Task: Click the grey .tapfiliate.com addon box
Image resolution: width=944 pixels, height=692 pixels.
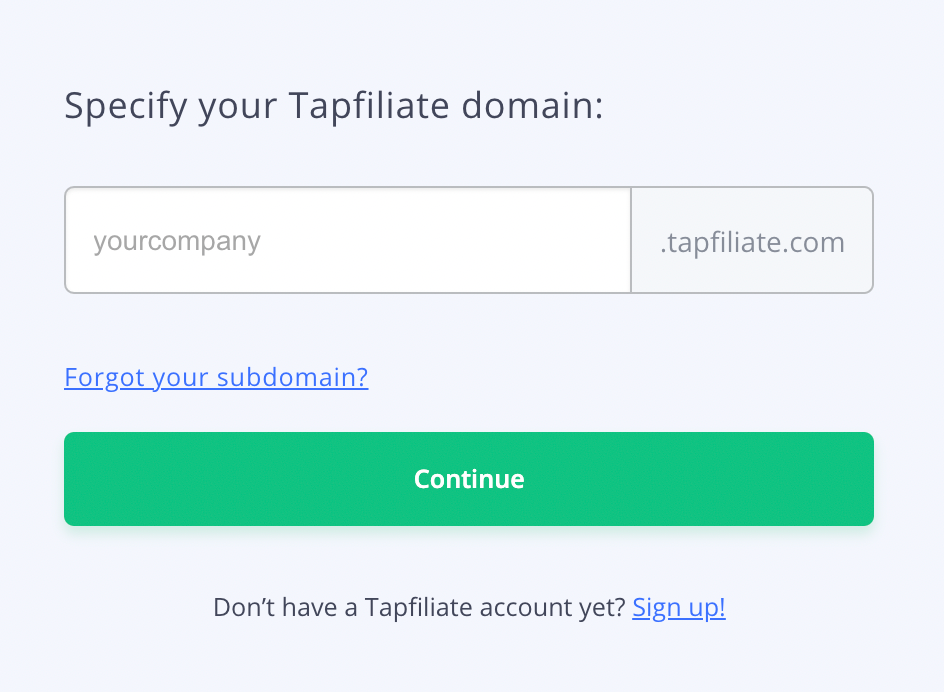Action: (752, 241)
